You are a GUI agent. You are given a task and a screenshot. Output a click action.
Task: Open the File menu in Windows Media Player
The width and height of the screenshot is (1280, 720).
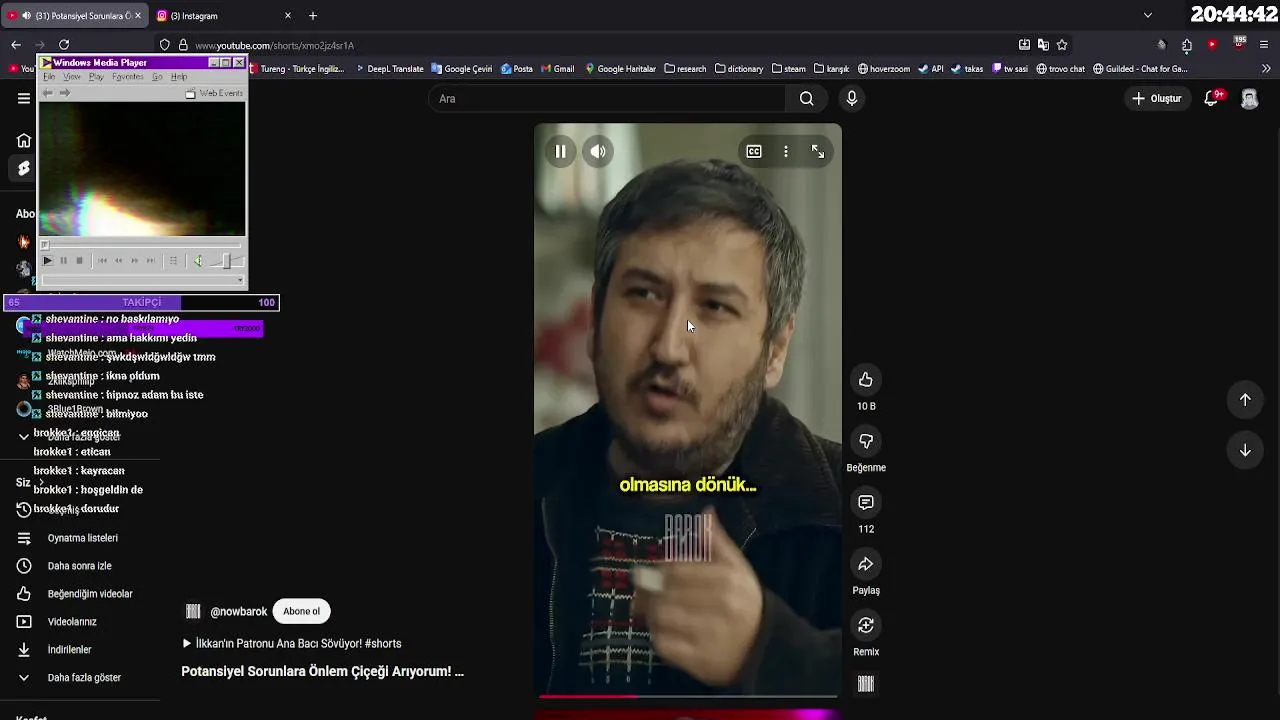tap(49, 77)
